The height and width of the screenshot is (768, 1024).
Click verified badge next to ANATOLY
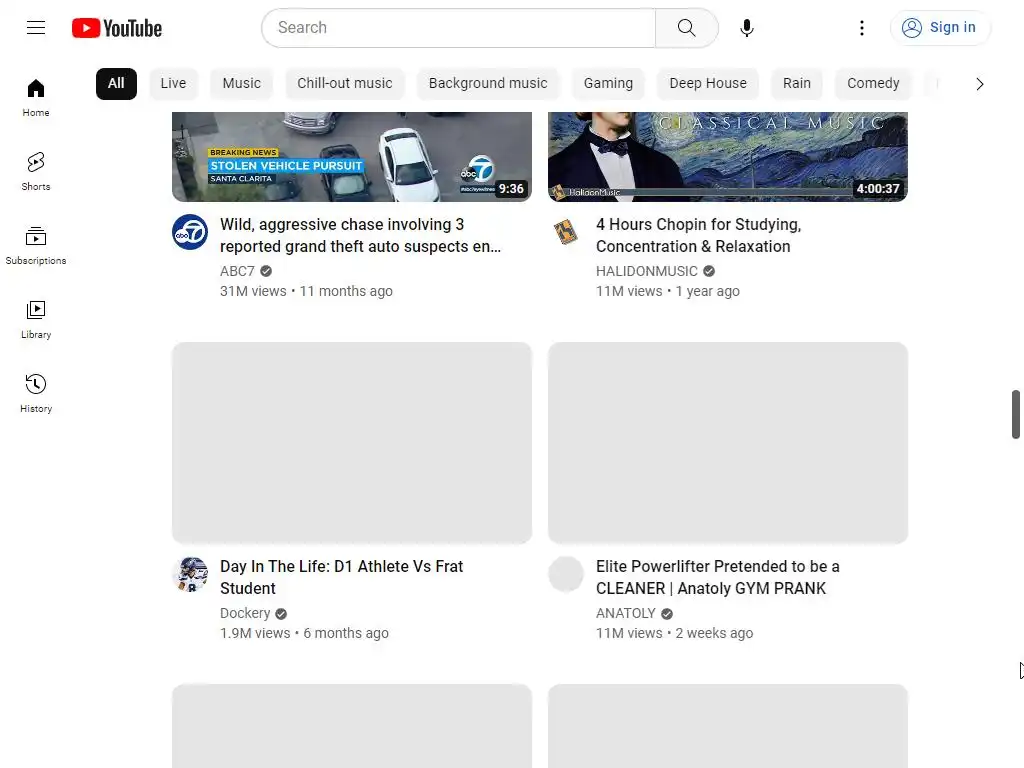tap(667, 614)
